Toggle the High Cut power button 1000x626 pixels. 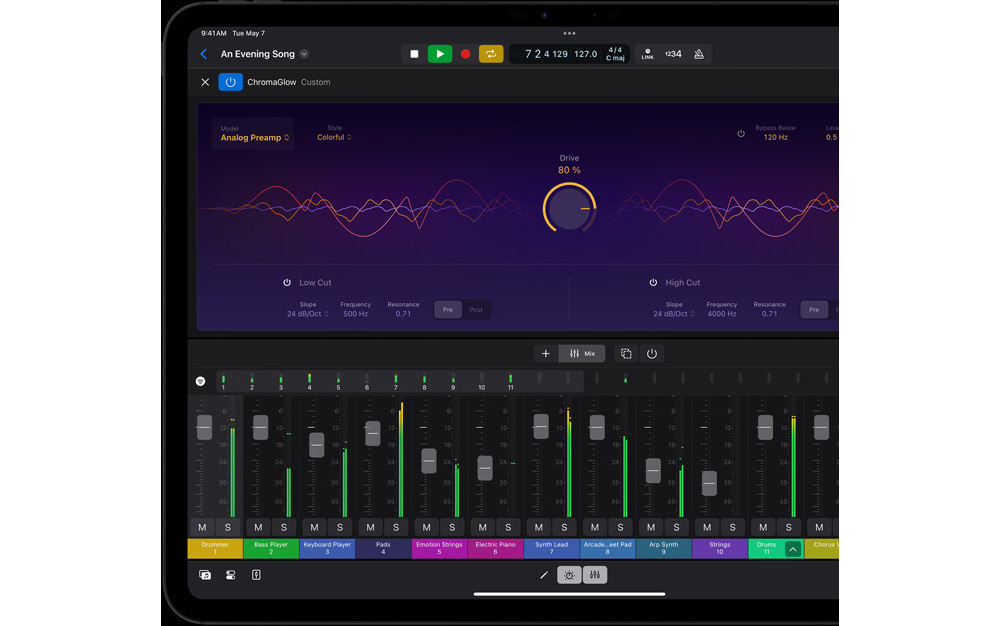click(653, 282)
